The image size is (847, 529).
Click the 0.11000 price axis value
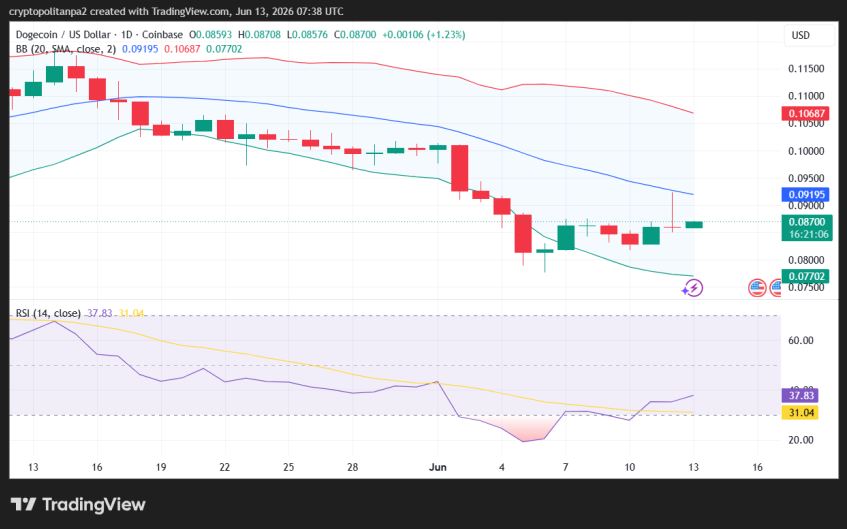(806, 96)
